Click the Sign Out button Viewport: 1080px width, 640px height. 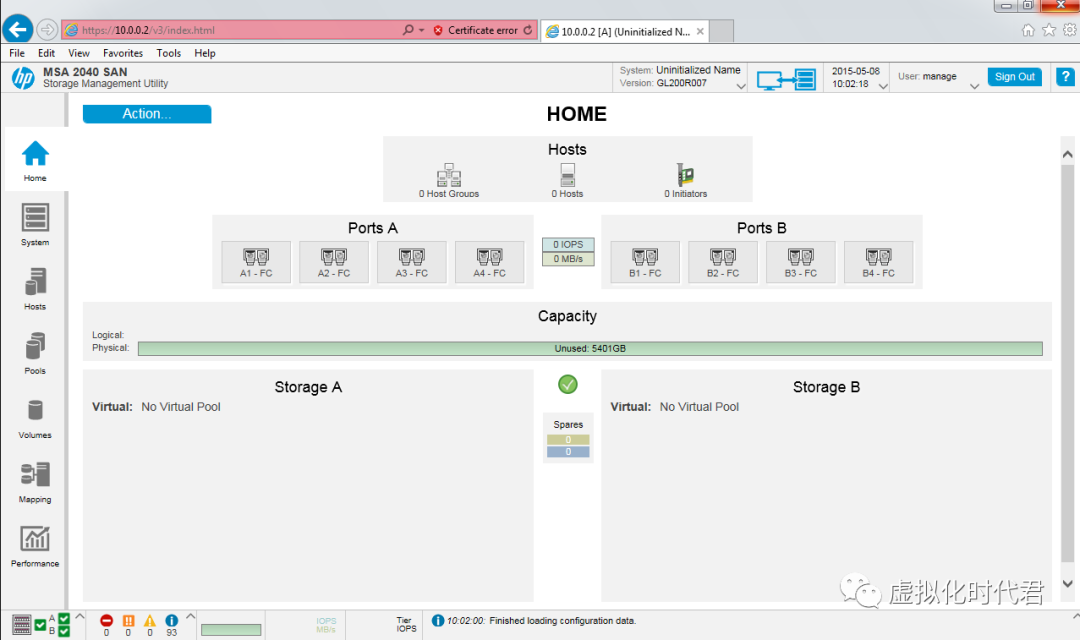point(1015,76)
